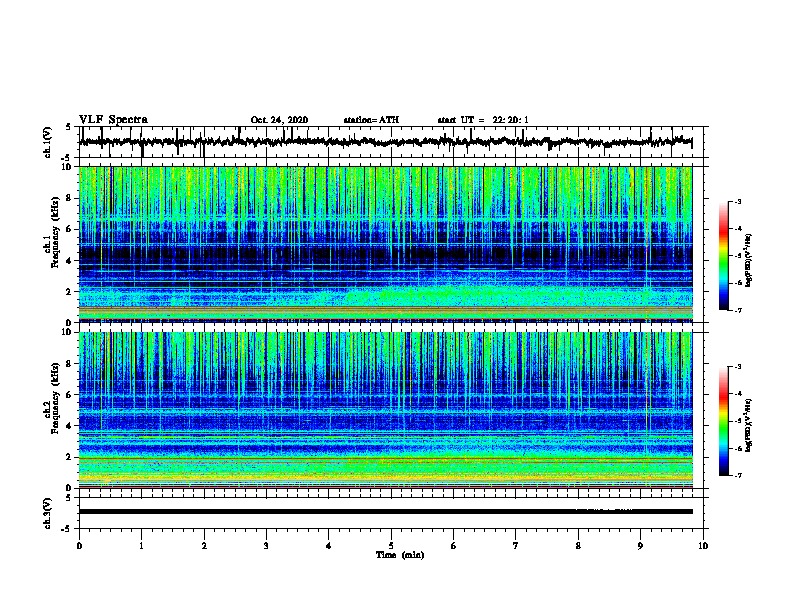
Task: Click time axis tick label "10" at bottom right
Action: click(x=703, y=546)
